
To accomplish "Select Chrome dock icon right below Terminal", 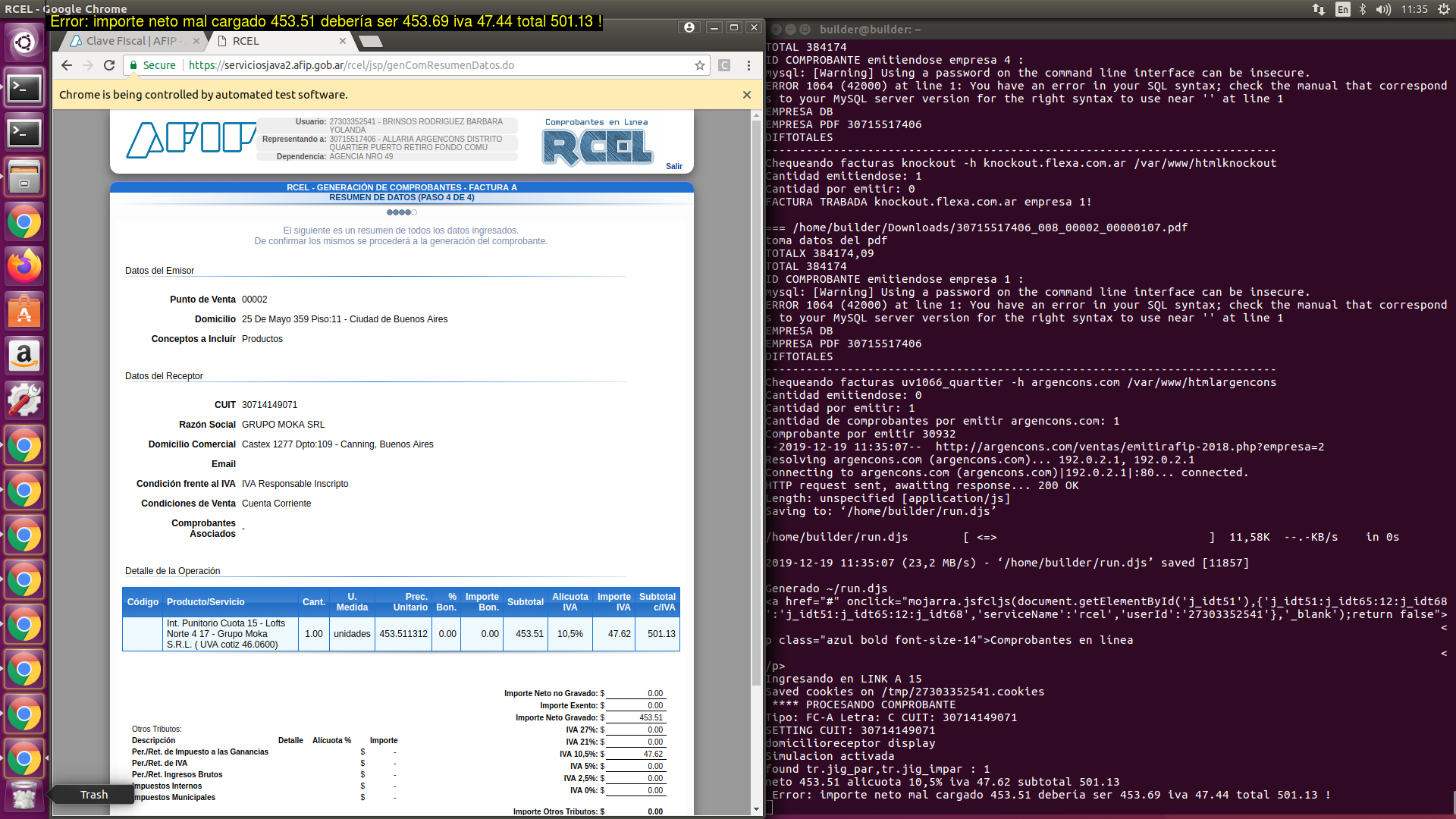I will pyautogui.click(x=24, y=222).
